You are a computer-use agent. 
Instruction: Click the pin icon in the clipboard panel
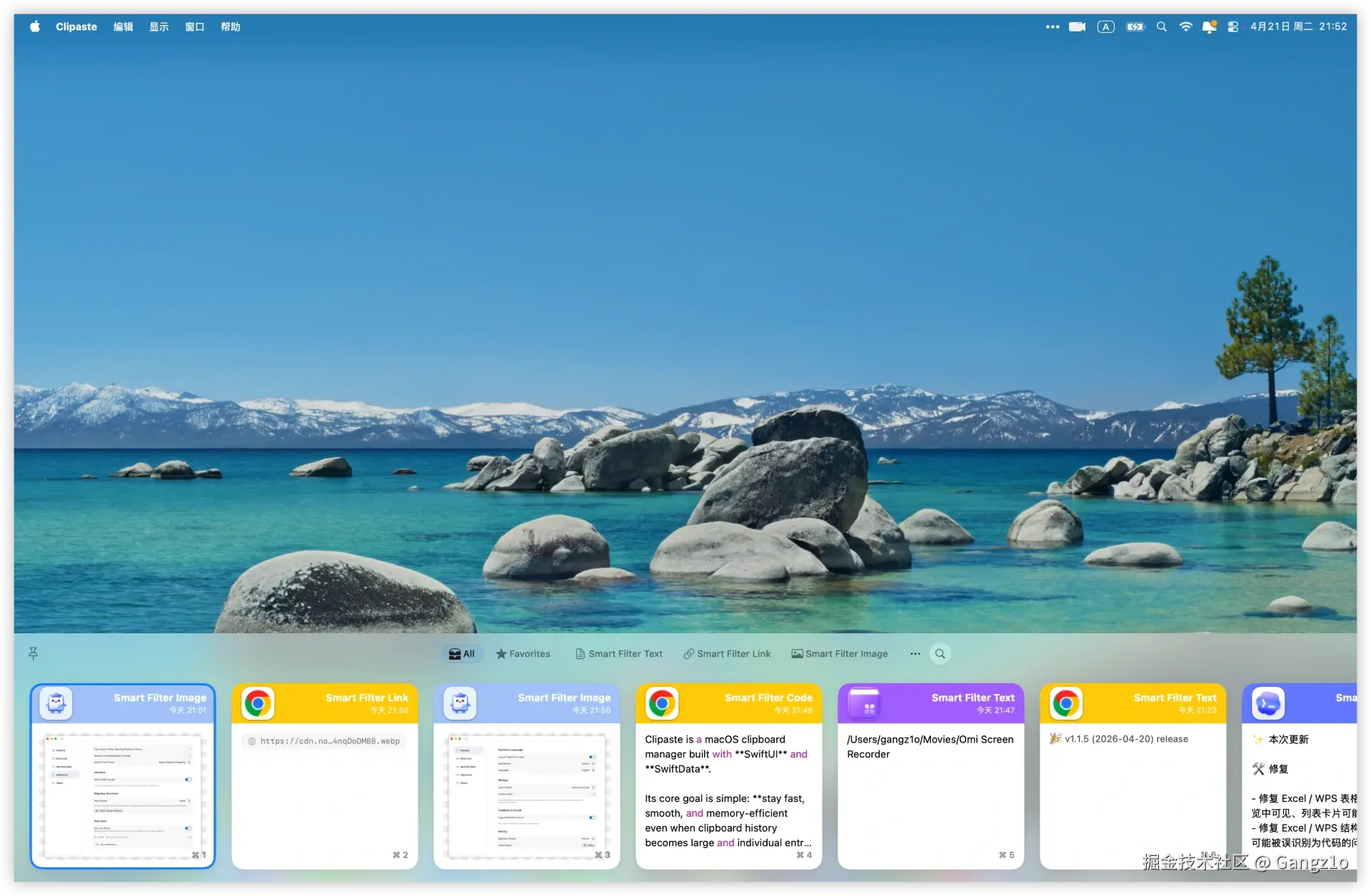(33, 653)
